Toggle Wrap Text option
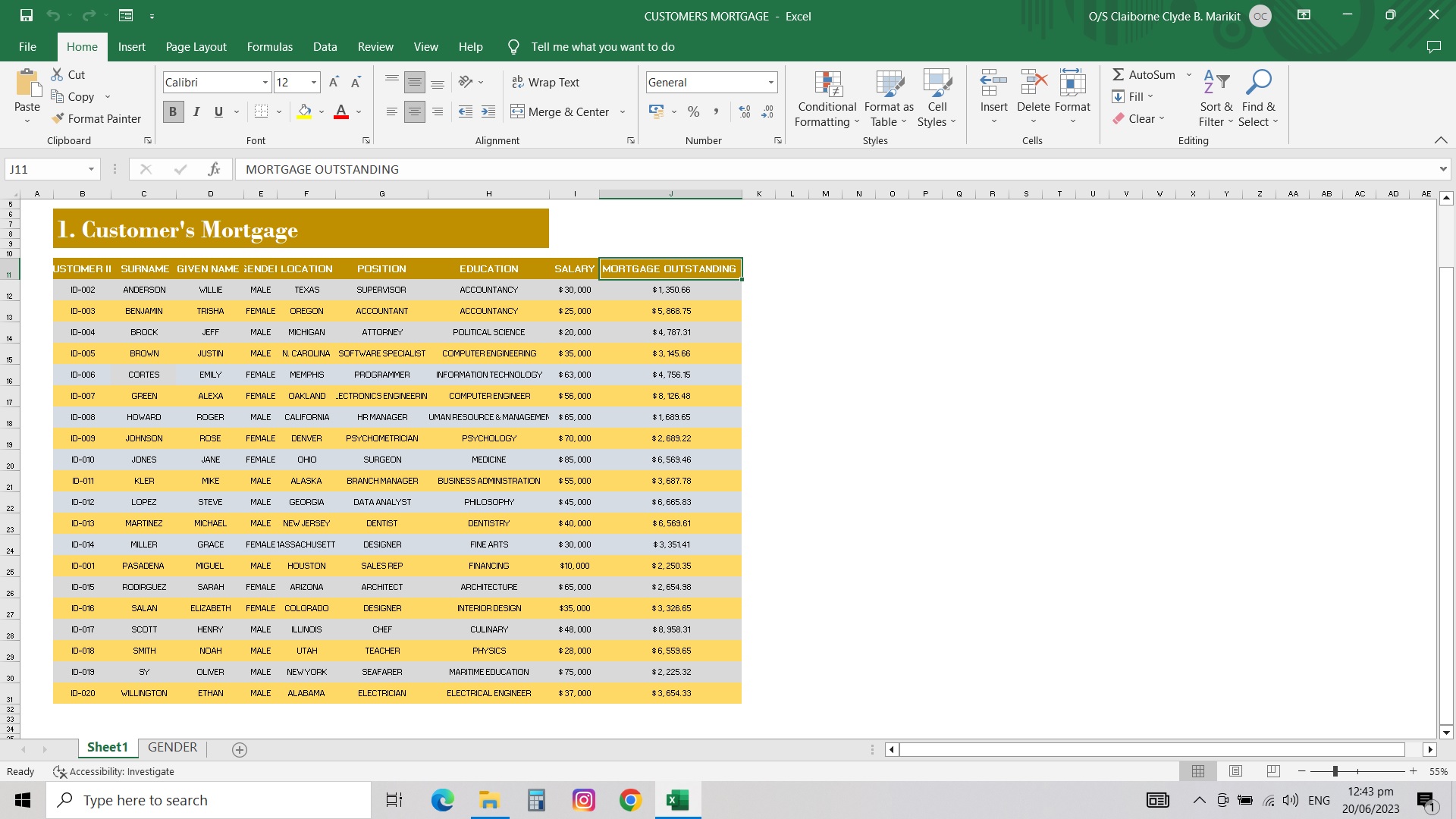 pyautogui.click(x=545, y=82)
